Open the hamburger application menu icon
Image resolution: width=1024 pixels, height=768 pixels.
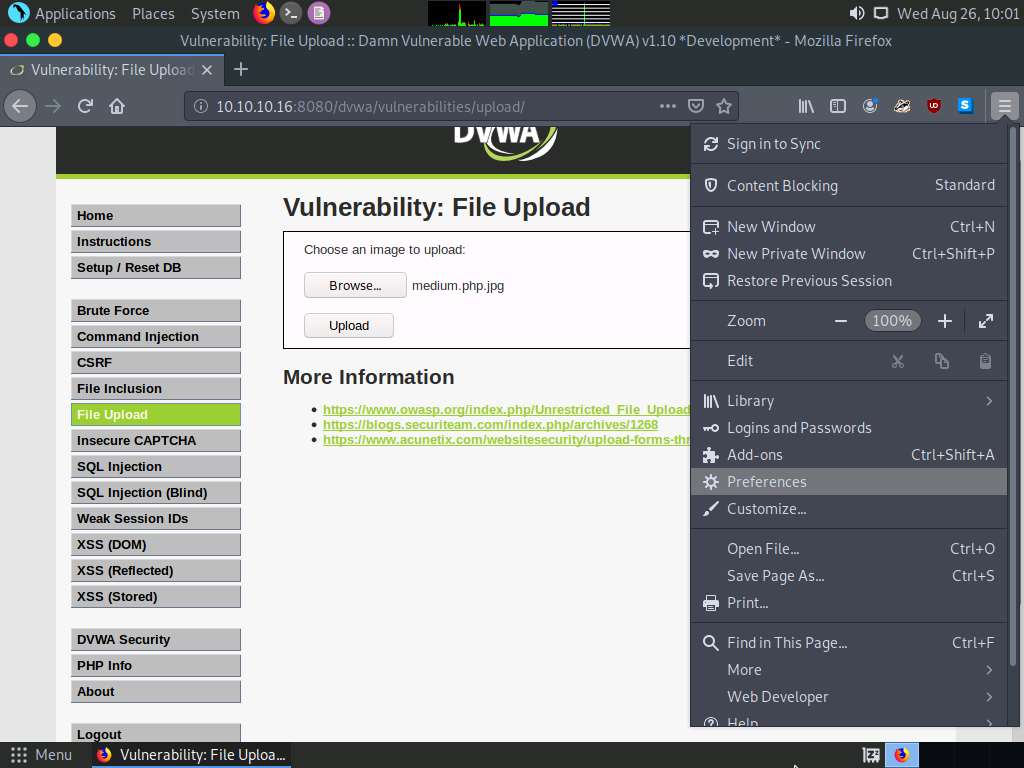pos(1003,105)
